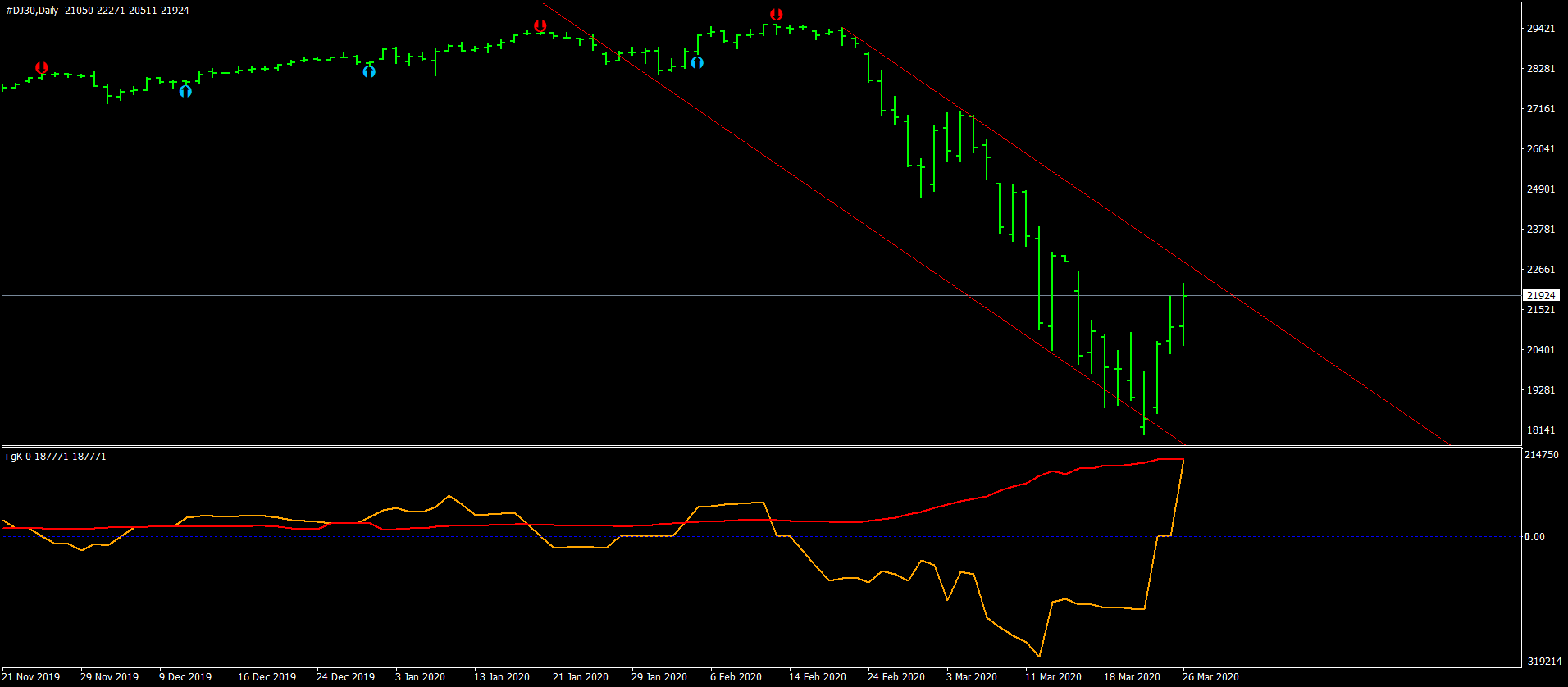Click the 23781 price axis label
Viewport: 1568px width, 687px height.
[x=1540, y=230]
